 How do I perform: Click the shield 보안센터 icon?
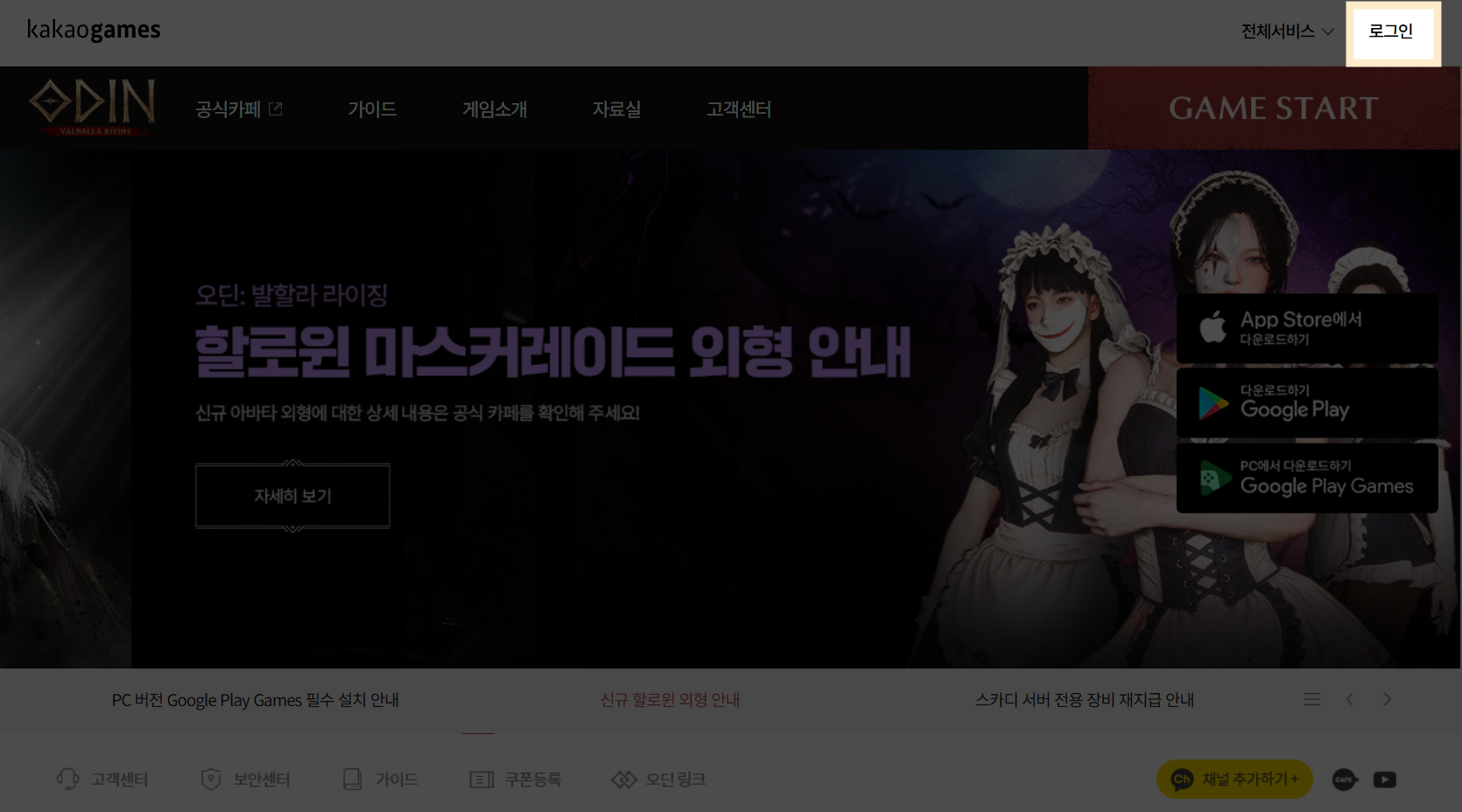tap(211, 779)
